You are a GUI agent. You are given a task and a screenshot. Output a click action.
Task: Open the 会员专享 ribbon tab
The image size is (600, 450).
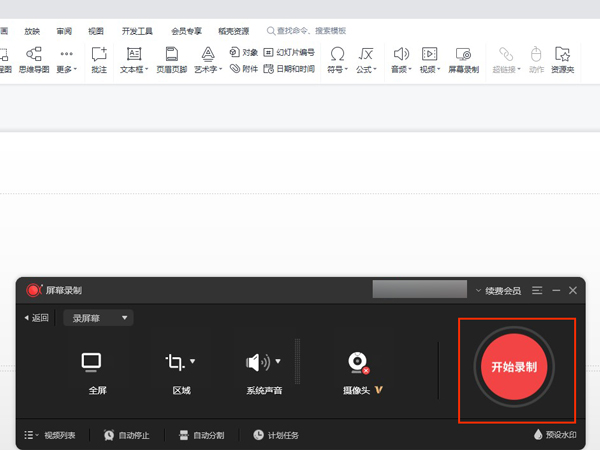186,31
